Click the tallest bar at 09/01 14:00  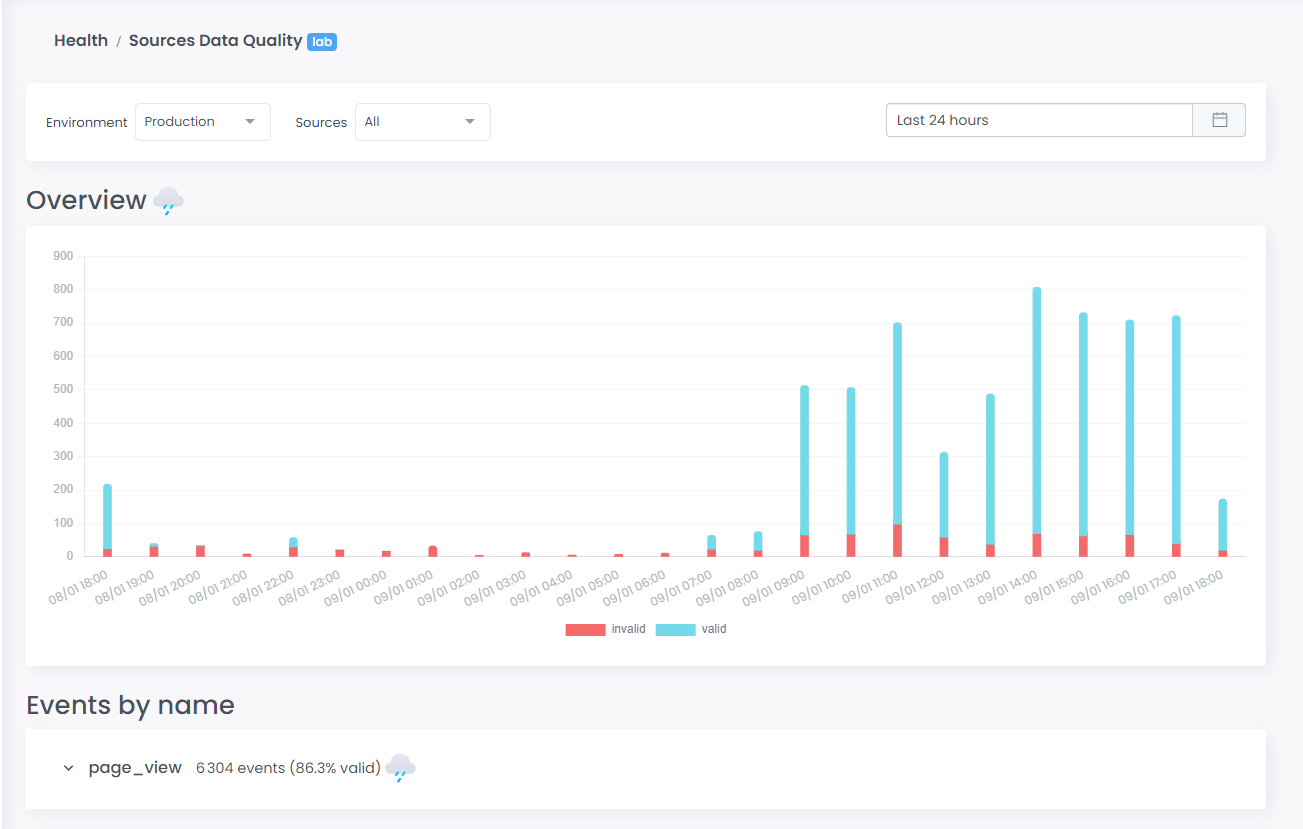tap(1037, 420)
